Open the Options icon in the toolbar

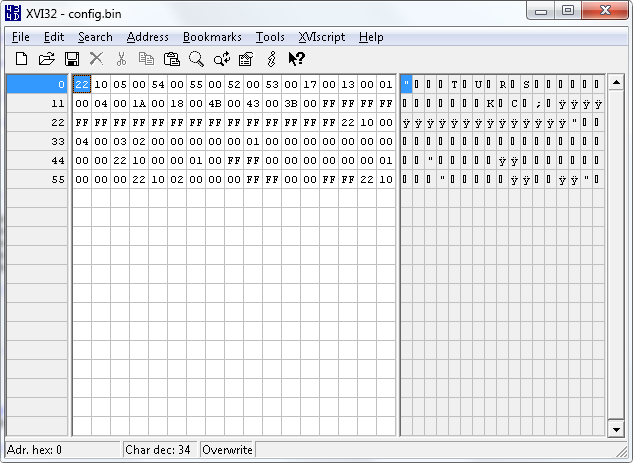point(246,59)
